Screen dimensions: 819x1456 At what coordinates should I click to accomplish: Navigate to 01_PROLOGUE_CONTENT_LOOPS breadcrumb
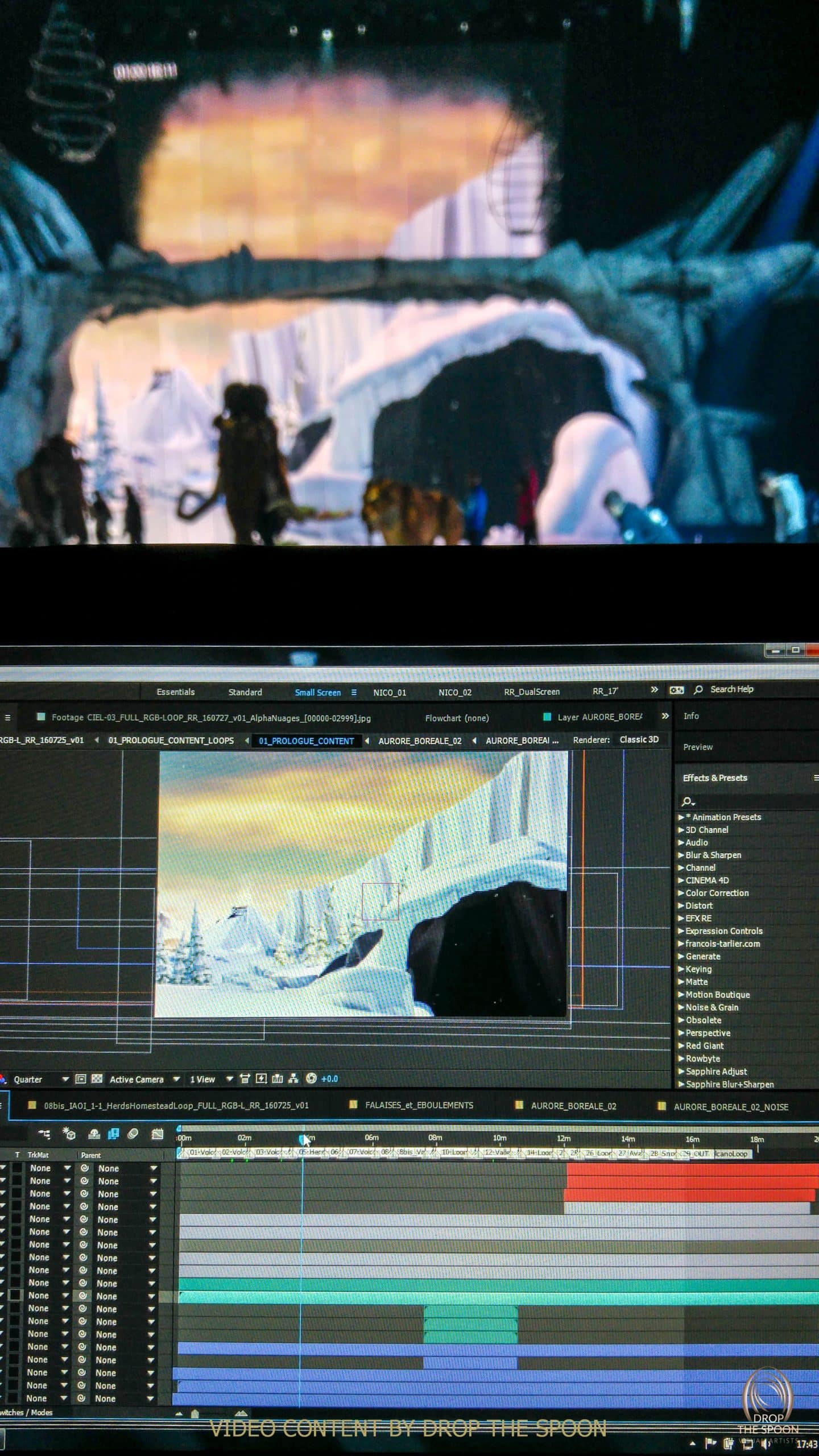[171, 741]
